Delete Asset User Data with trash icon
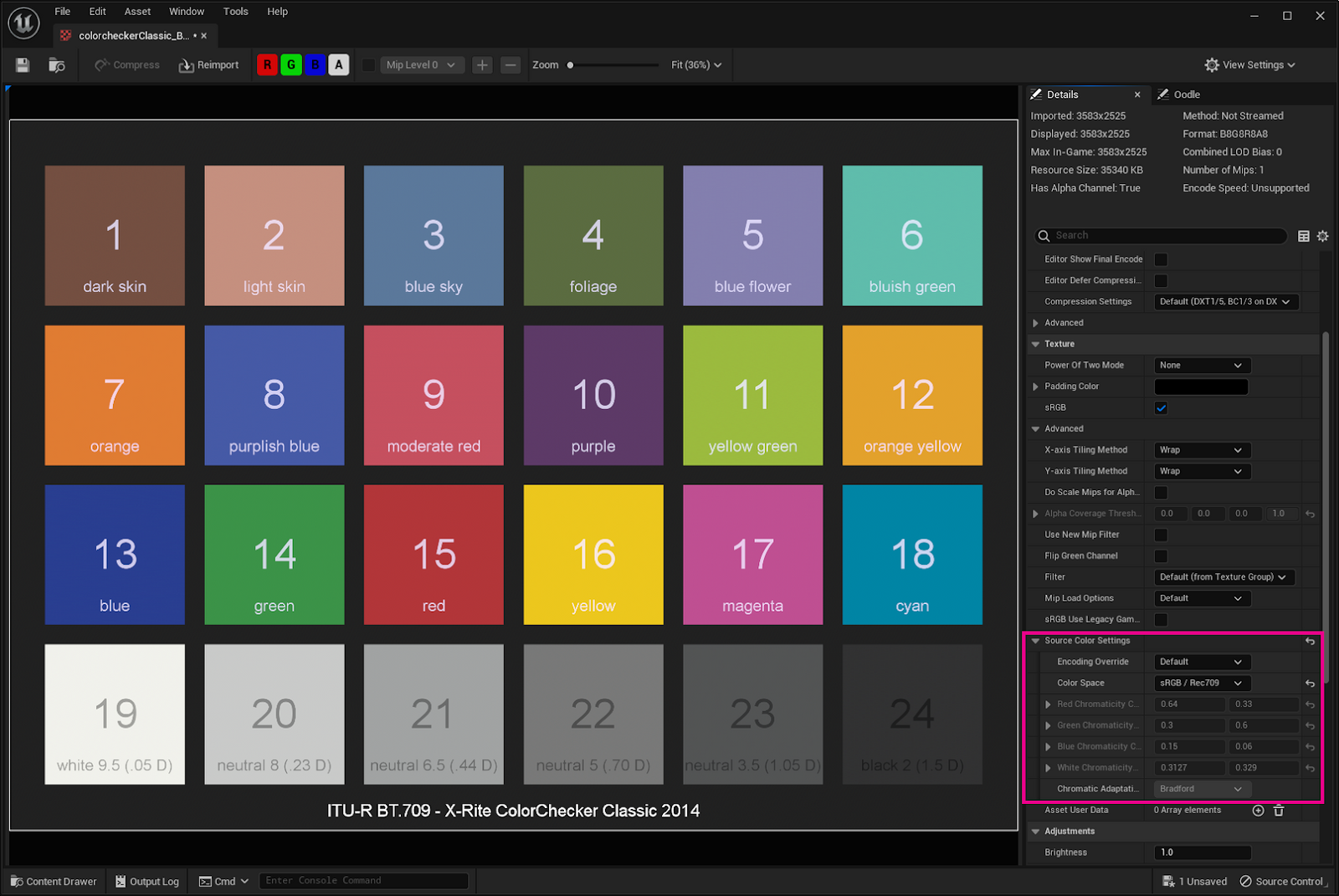The image size is (1339, 896). point(1279,810)
